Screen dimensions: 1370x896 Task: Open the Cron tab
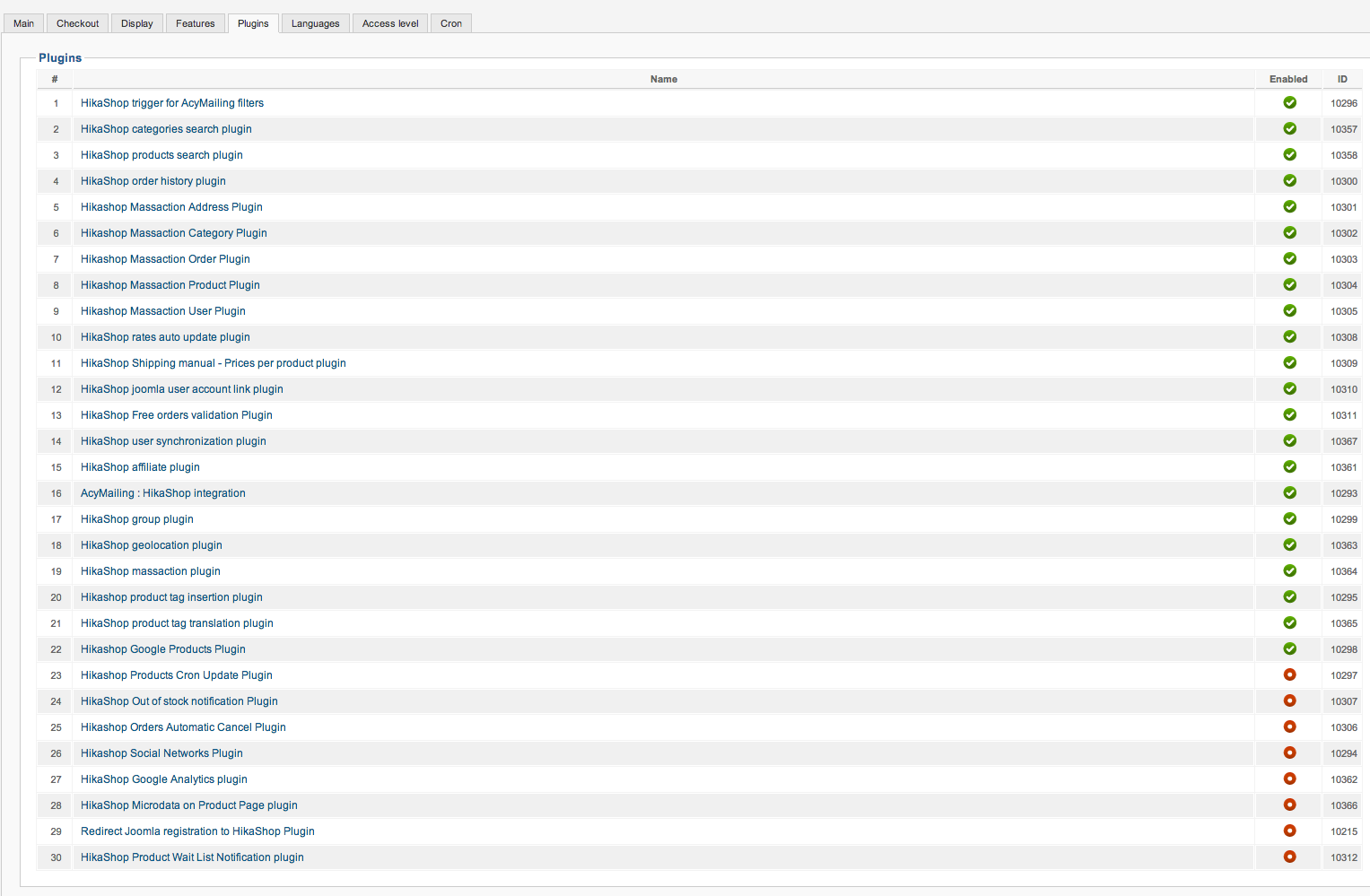point(451,23)
